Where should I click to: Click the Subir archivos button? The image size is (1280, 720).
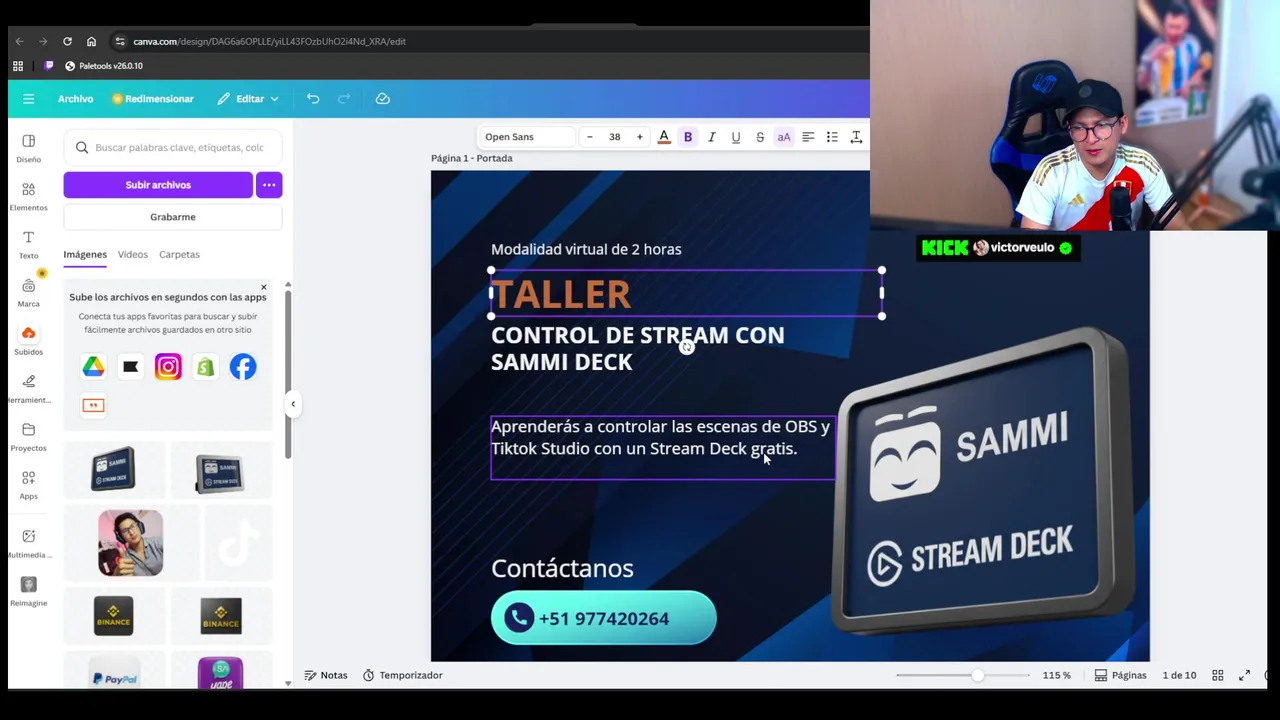158,185
